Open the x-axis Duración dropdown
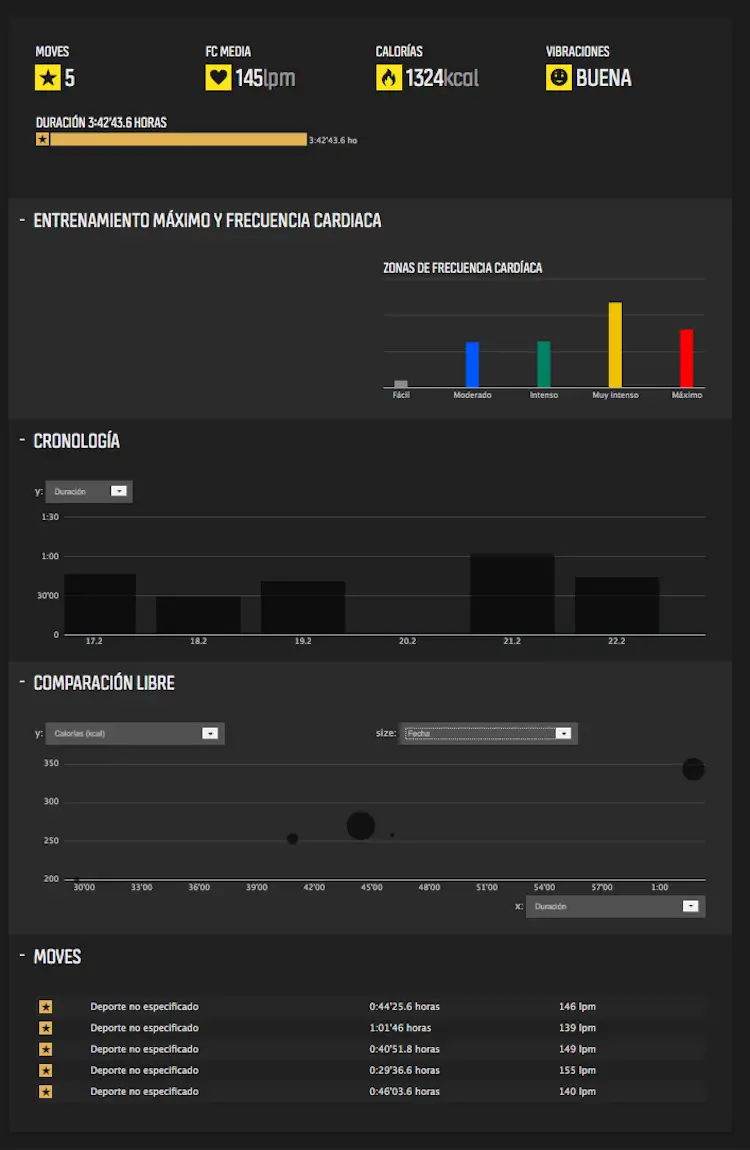750x1150 pixels. pyautogui.click(x=616, y=907)
